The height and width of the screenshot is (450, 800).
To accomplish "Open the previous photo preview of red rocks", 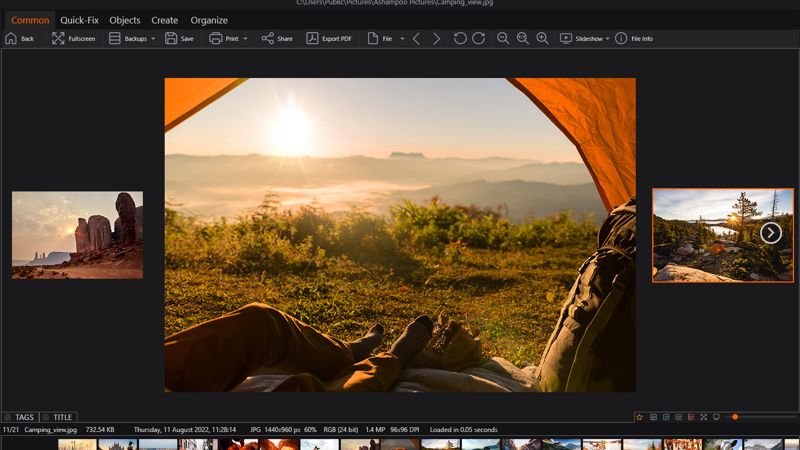I will tap(78, 235).
